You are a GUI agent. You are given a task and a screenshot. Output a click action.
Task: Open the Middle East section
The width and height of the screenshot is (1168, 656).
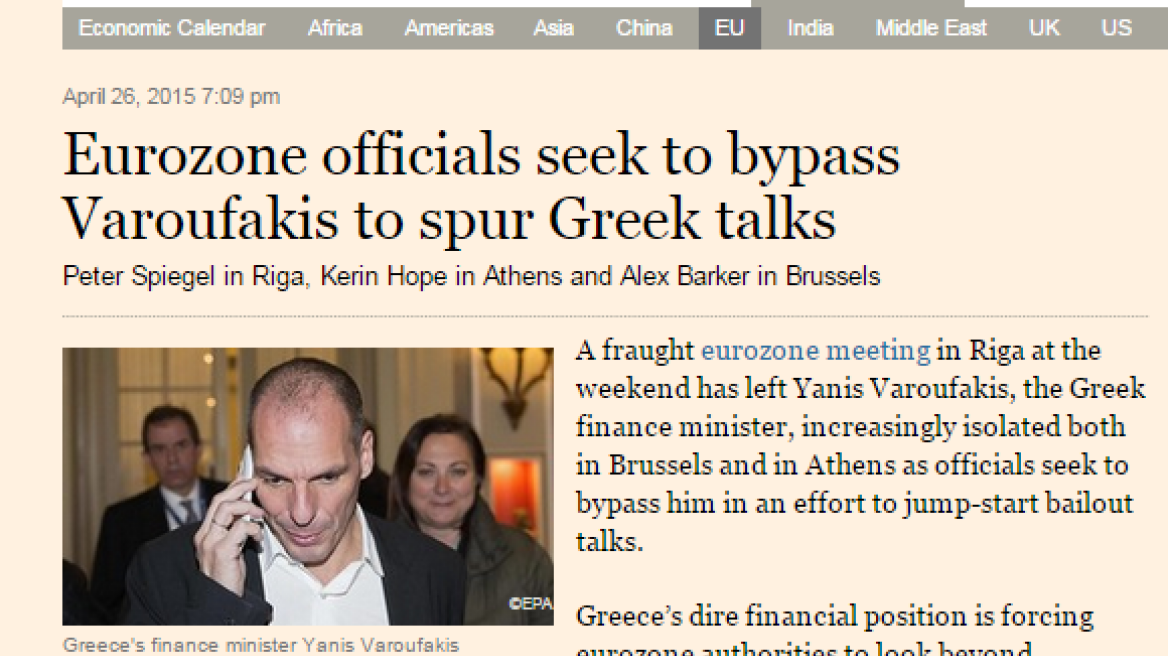click(930, 29)
